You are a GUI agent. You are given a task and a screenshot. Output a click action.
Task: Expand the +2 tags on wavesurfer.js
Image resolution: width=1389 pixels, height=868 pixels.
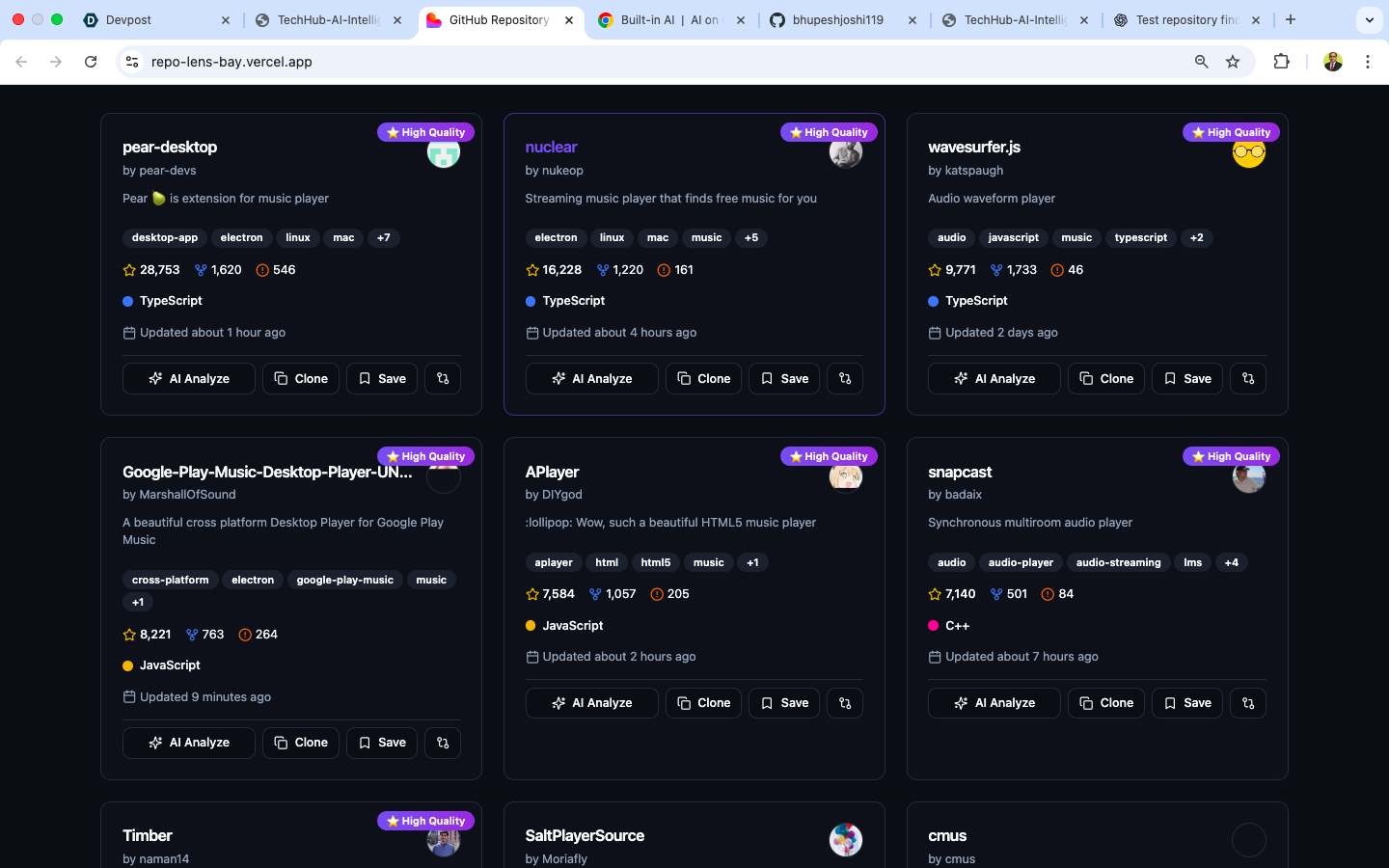pos(1197,238)
